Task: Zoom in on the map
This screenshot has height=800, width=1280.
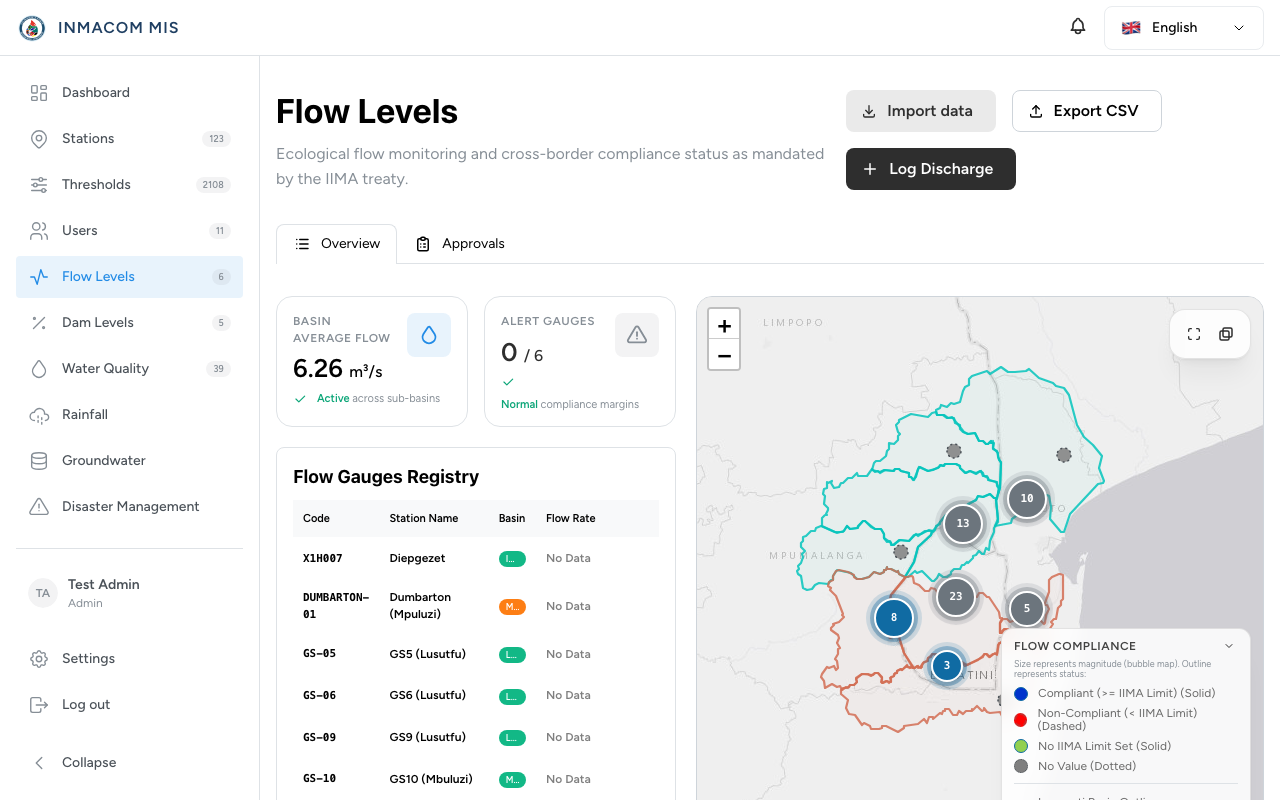Action: [724, 325]
